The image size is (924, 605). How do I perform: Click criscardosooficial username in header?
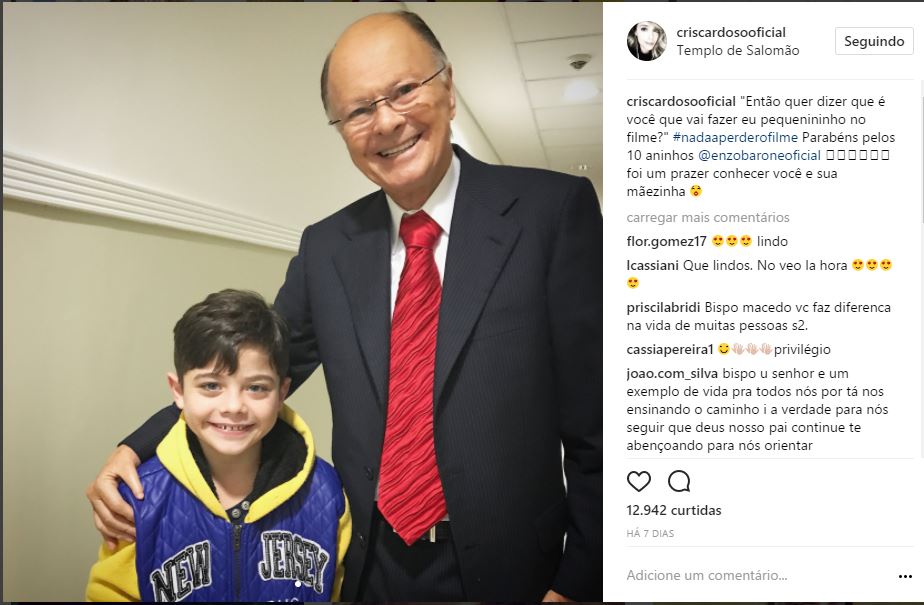(x=731, y=32)
